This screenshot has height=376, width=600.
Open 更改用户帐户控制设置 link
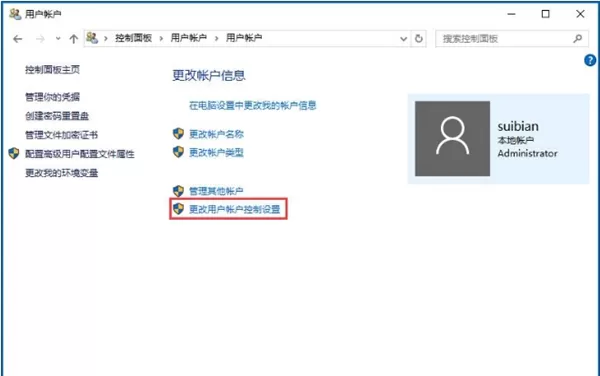[x=235, y=209]
